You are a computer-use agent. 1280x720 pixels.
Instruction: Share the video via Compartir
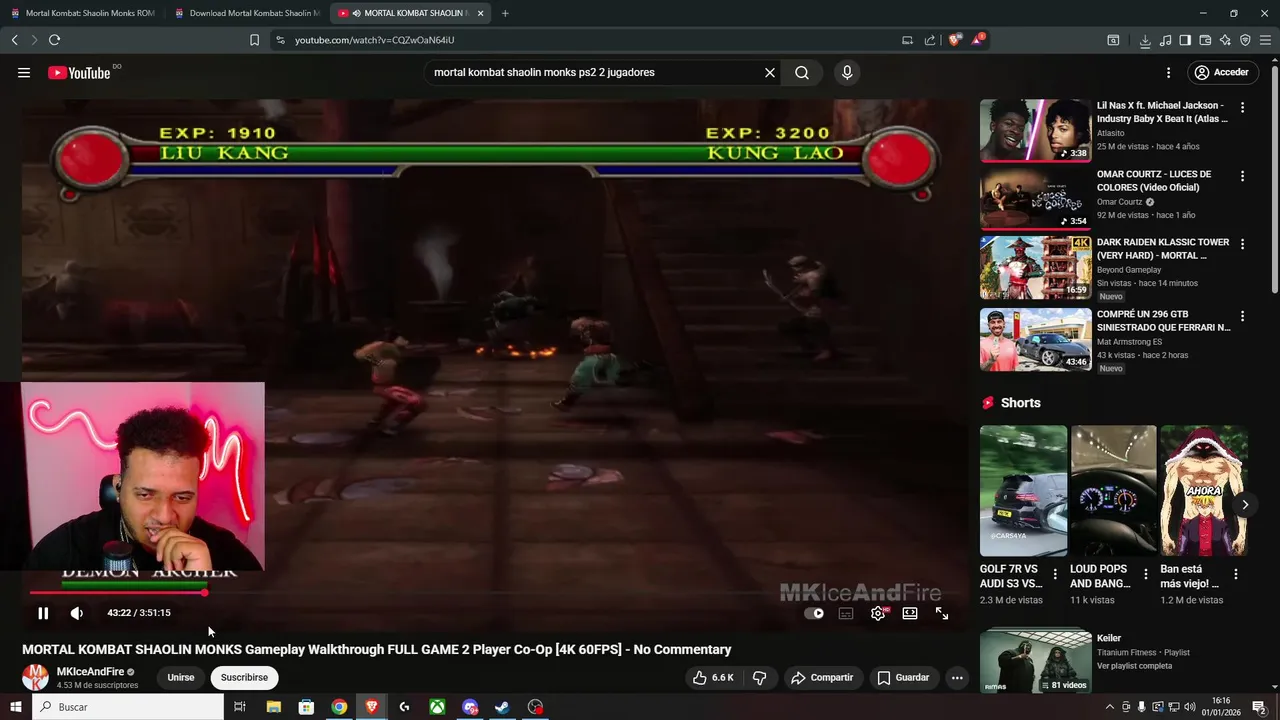click(x=822, y=677)
